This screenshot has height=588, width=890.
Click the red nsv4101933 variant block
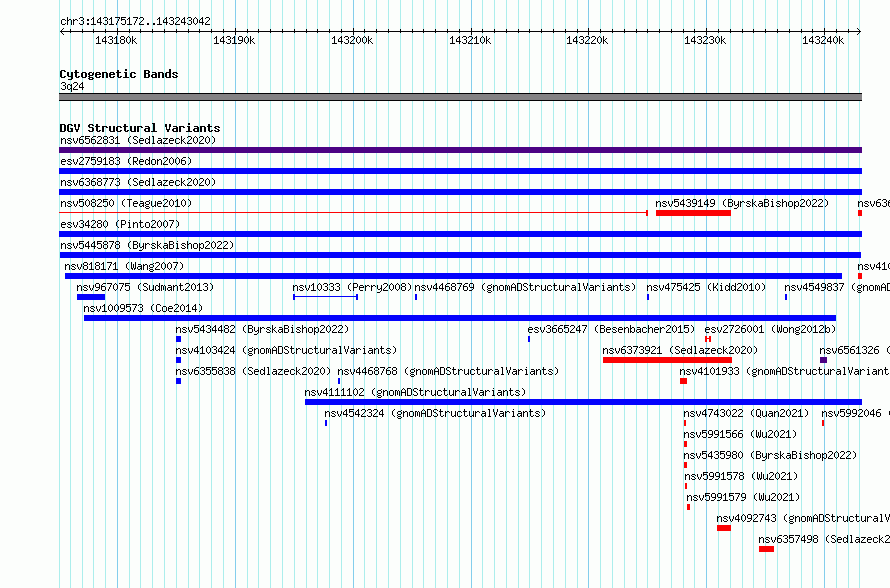683,381
